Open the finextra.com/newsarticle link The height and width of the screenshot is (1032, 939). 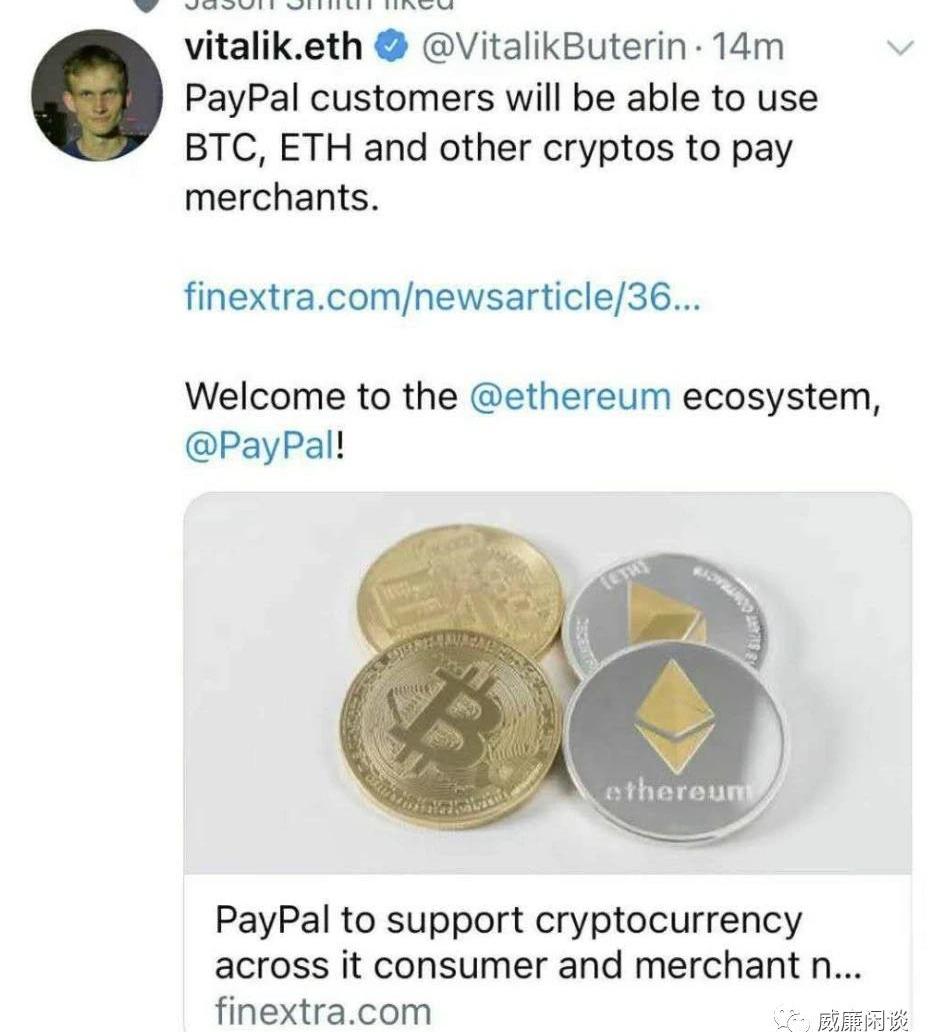coord(442,297)
